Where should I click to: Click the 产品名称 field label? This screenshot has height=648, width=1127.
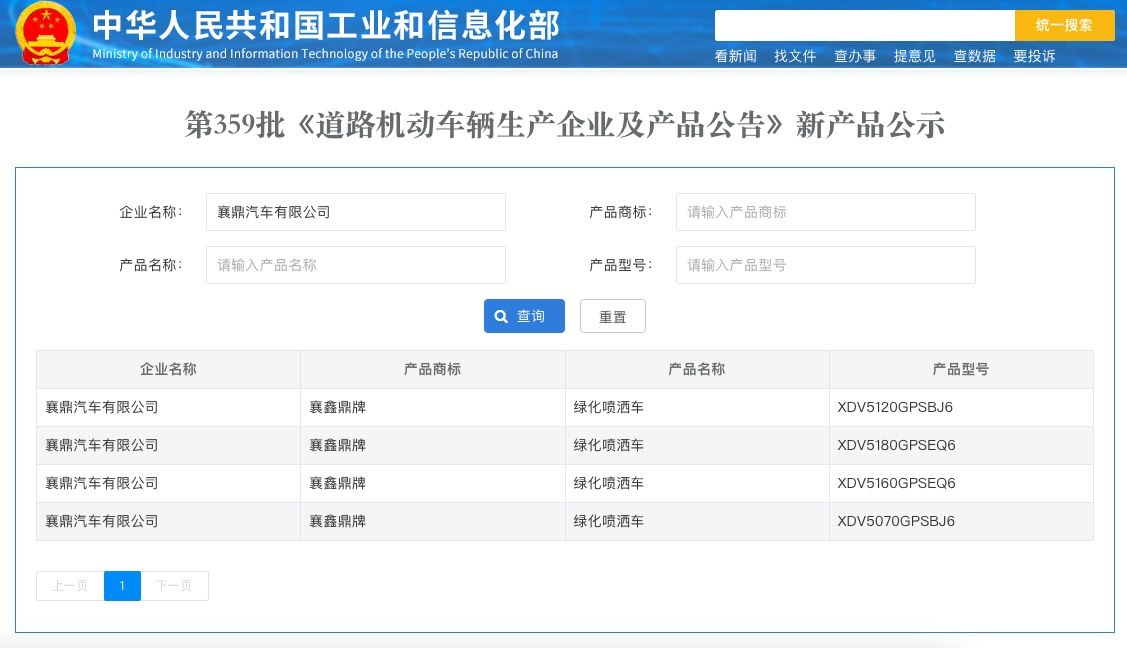coord(151,265)
